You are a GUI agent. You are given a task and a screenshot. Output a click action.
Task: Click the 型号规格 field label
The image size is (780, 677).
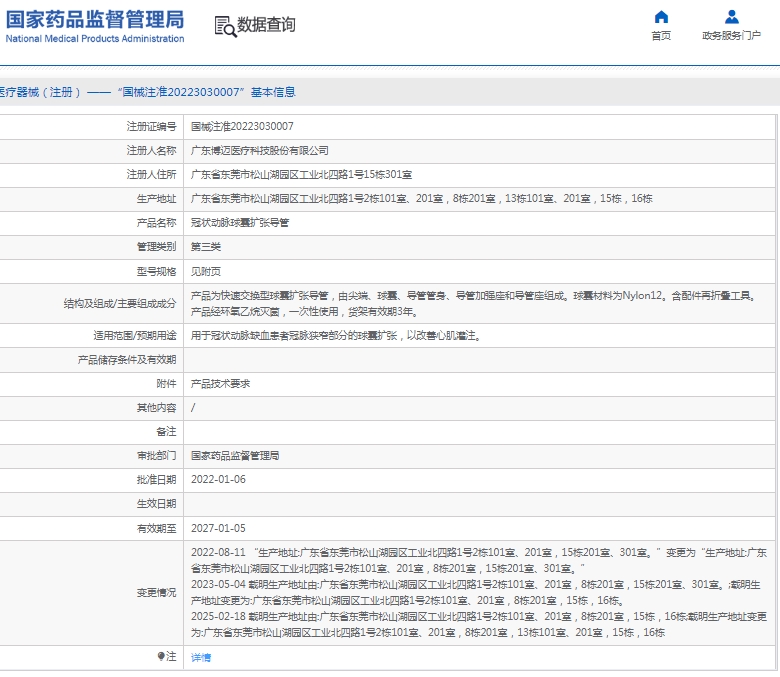pyautogui.click(x=157, y=272)
